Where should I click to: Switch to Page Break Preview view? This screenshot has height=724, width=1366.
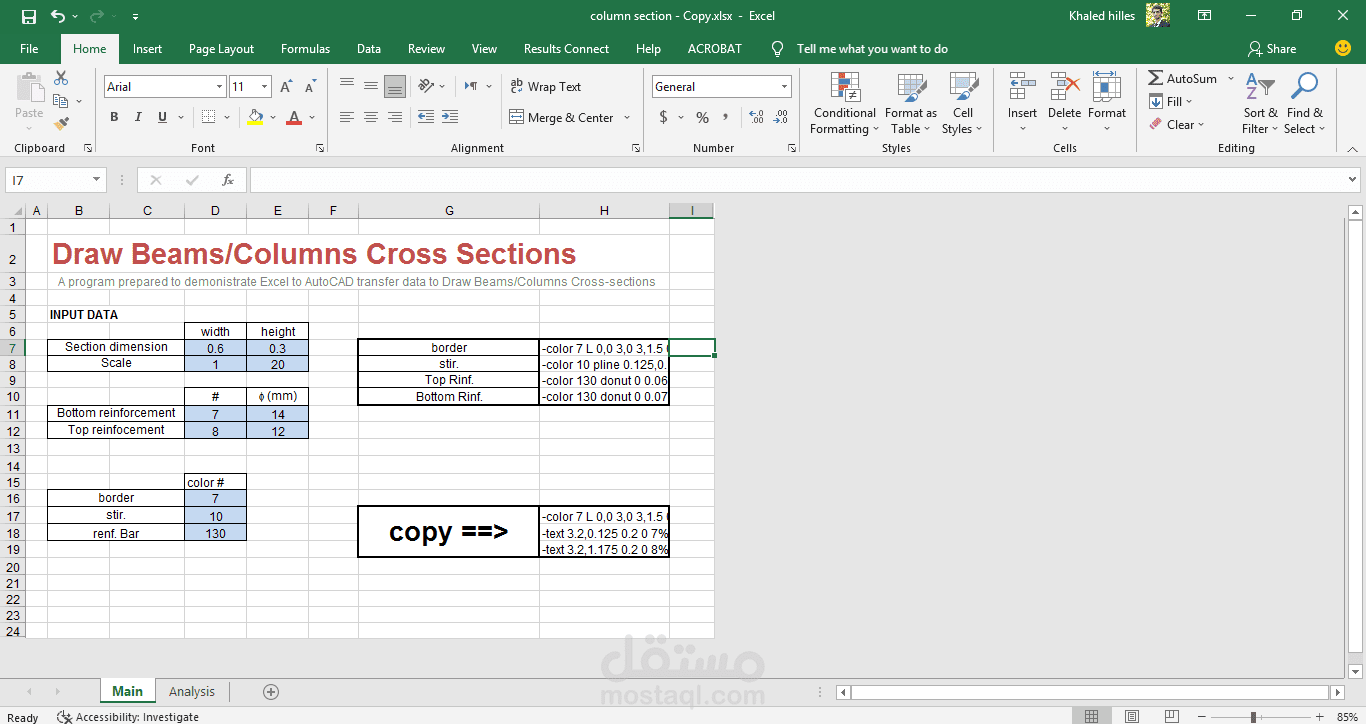[x=1171, y=716]
